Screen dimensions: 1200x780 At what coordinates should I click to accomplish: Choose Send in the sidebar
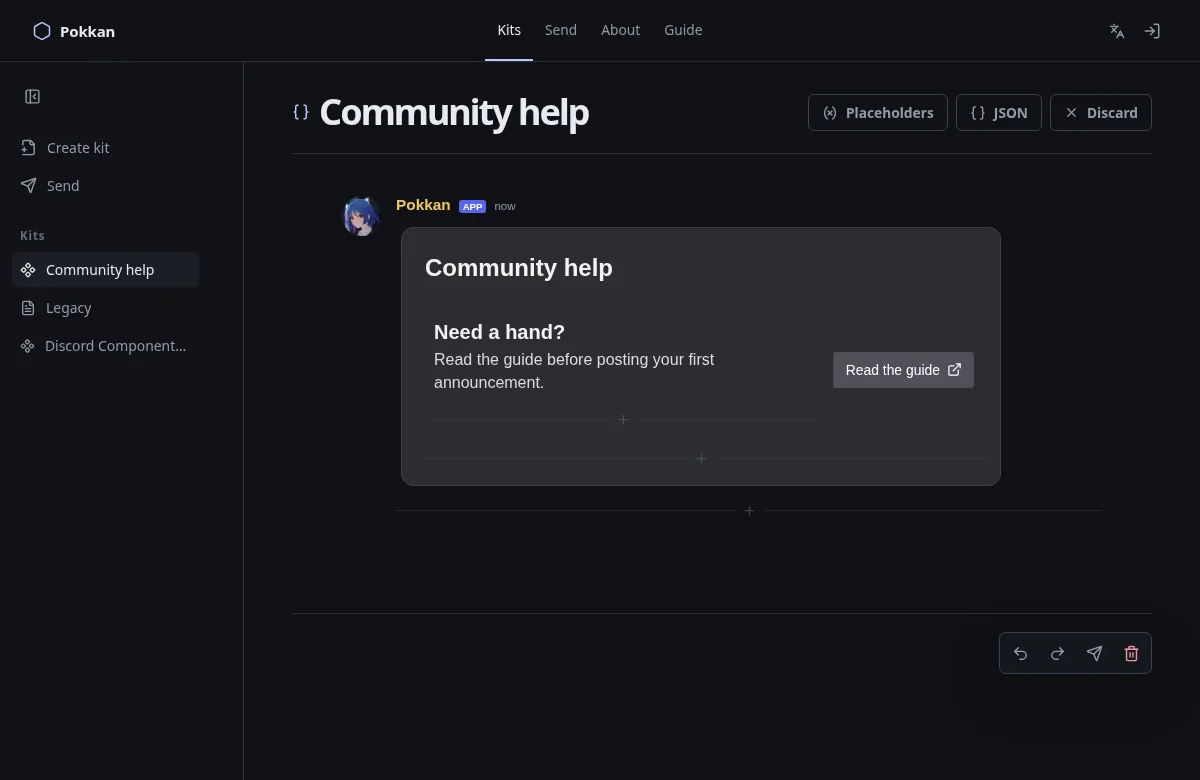[x=106, y=186]
